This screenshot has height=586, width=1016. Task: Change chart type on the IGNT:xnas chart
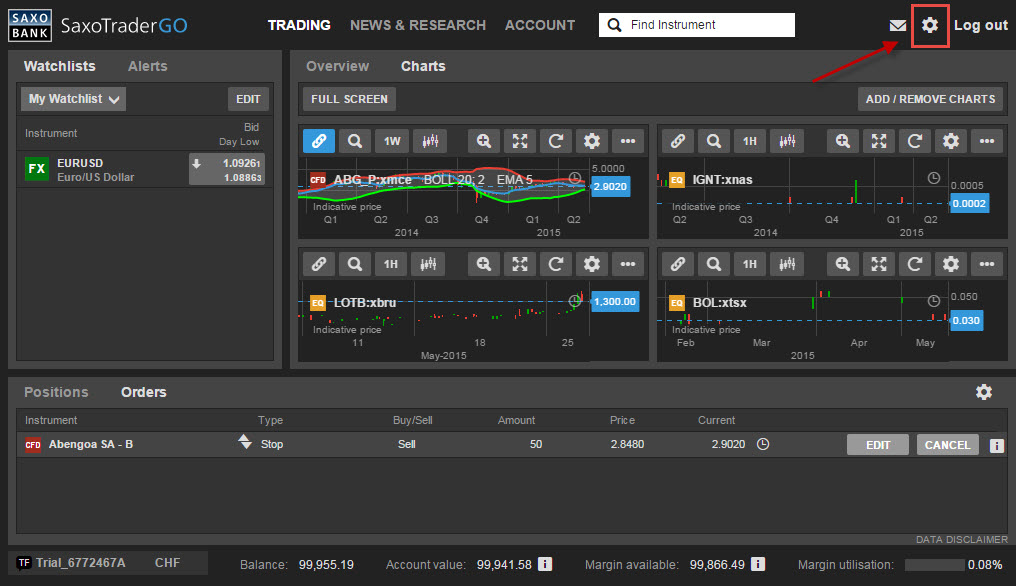coord(788,141)
